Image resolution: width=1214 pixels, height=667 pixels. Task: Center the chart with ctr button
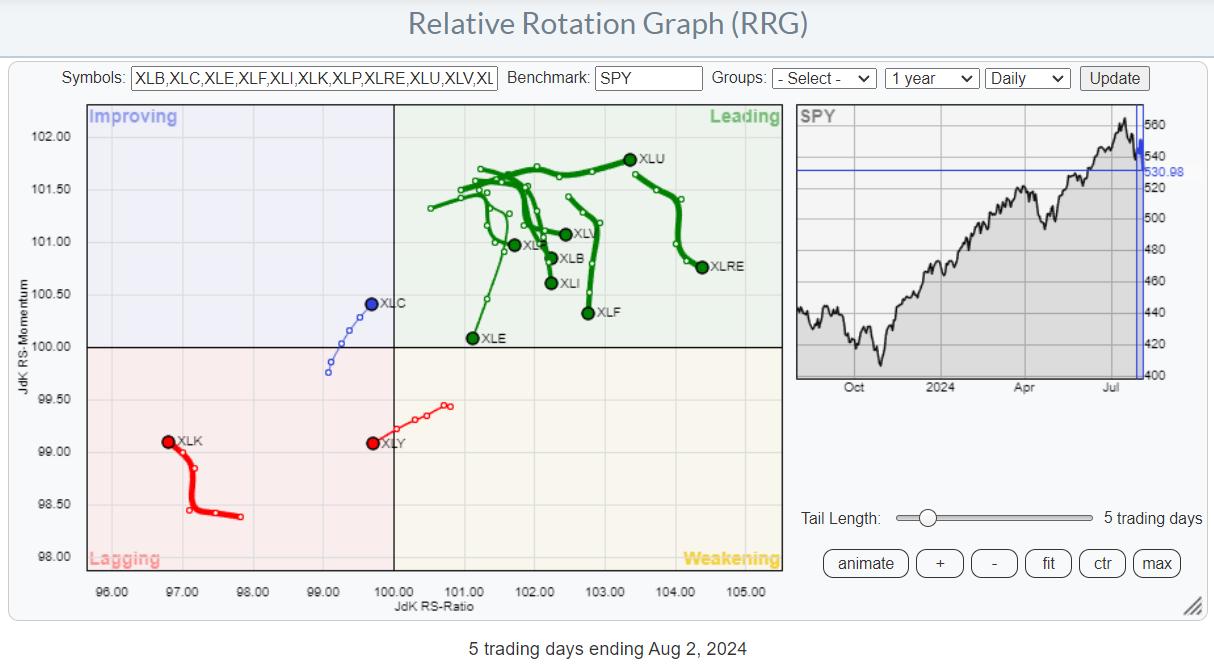coord(1102,563)
